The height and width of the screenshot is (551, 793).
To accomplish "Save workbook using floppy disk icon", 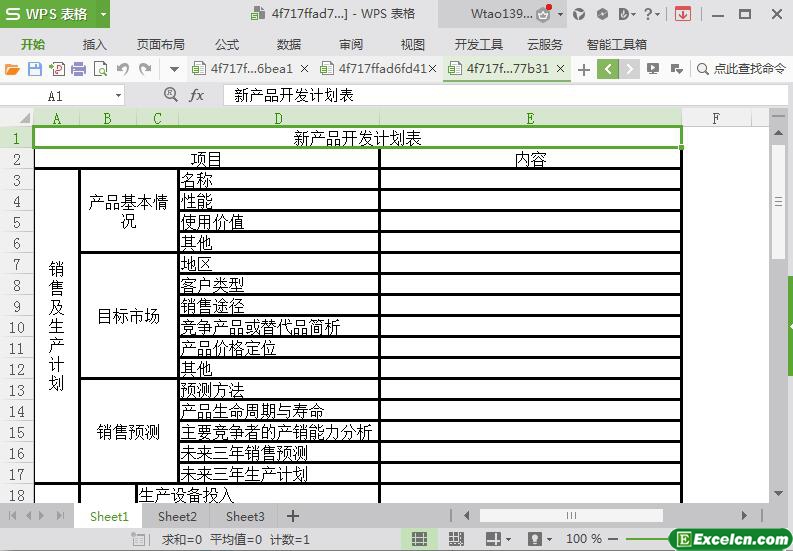I will (34, 69).
